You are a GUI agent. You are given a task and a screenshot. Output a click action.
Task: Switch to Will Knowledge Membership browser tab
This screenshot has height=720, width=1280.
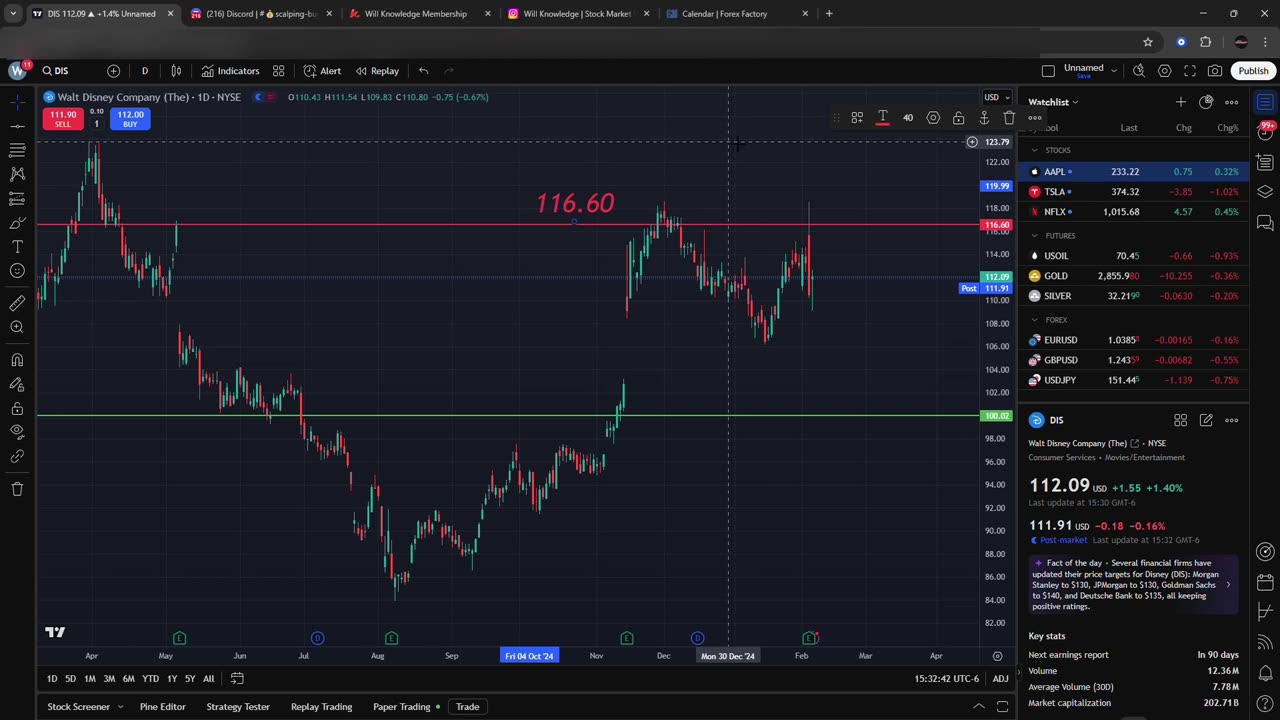coord(415,14)
